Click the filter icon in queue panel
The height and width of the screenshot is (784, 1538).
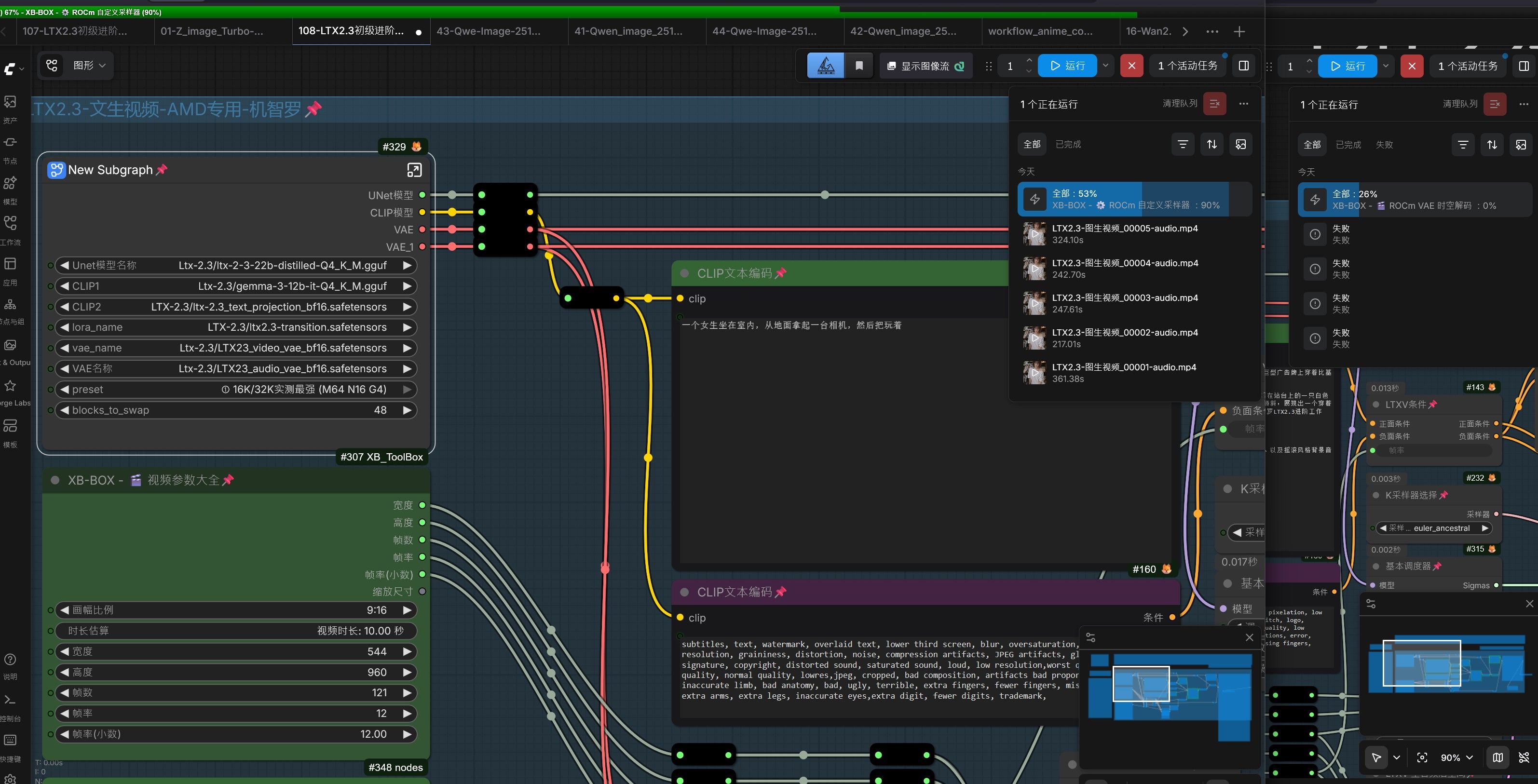pyautogui.click(x=1182, y=145)
